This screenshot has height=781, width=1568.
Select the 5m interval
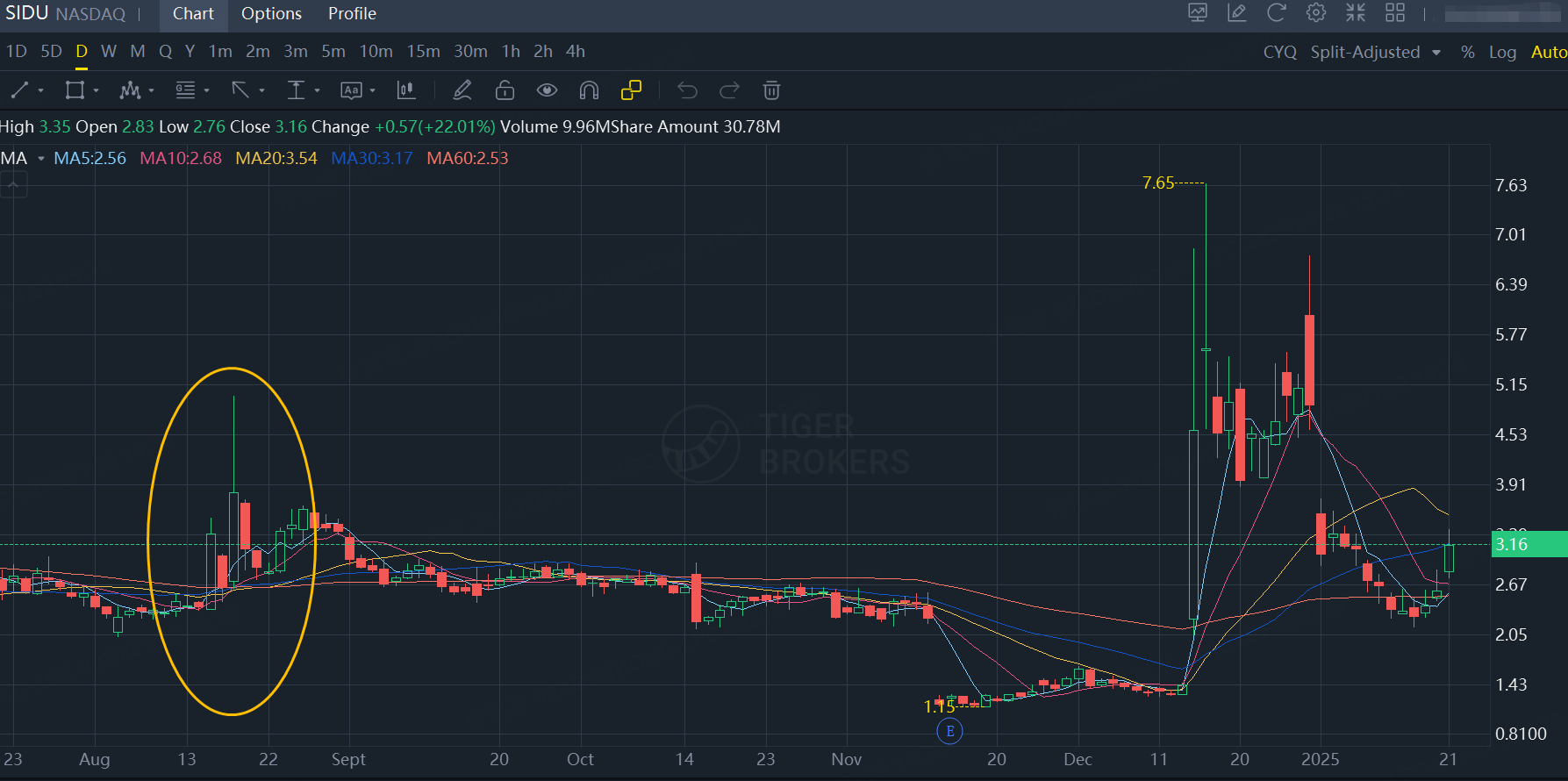point(333,52)
